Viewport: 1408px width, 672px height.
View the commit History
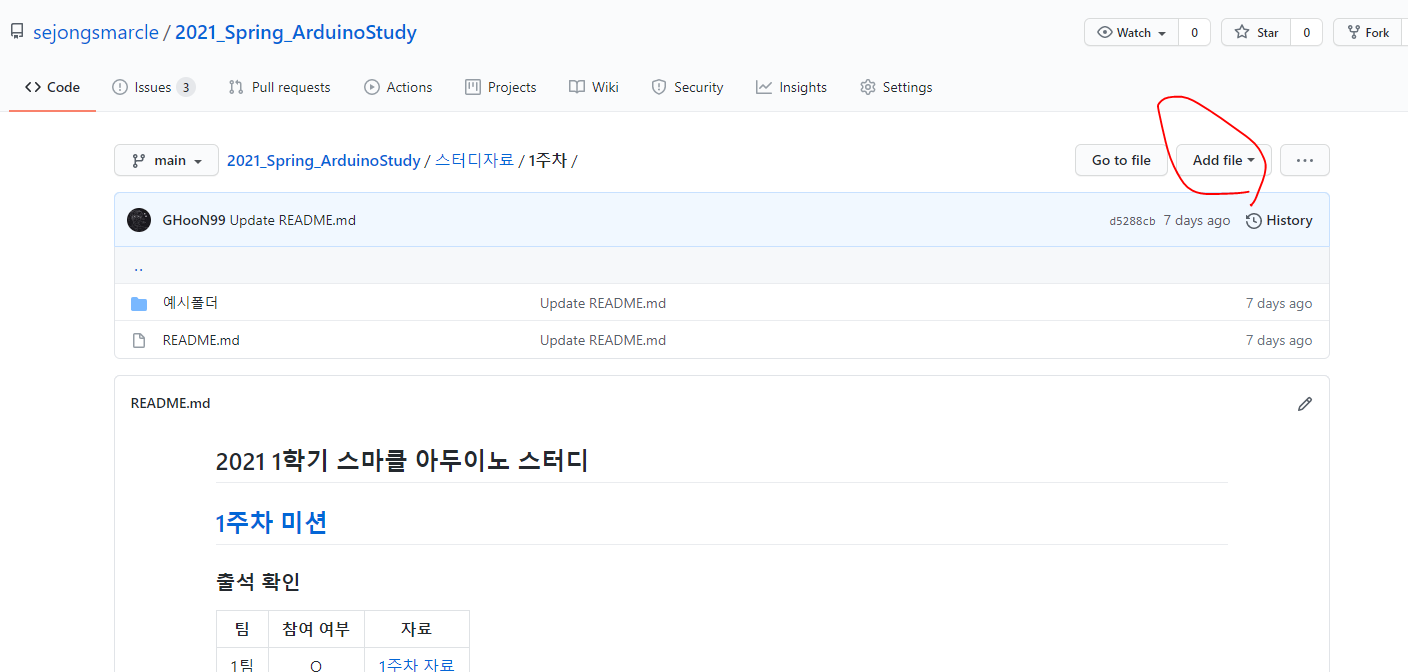coord(1279,220)
